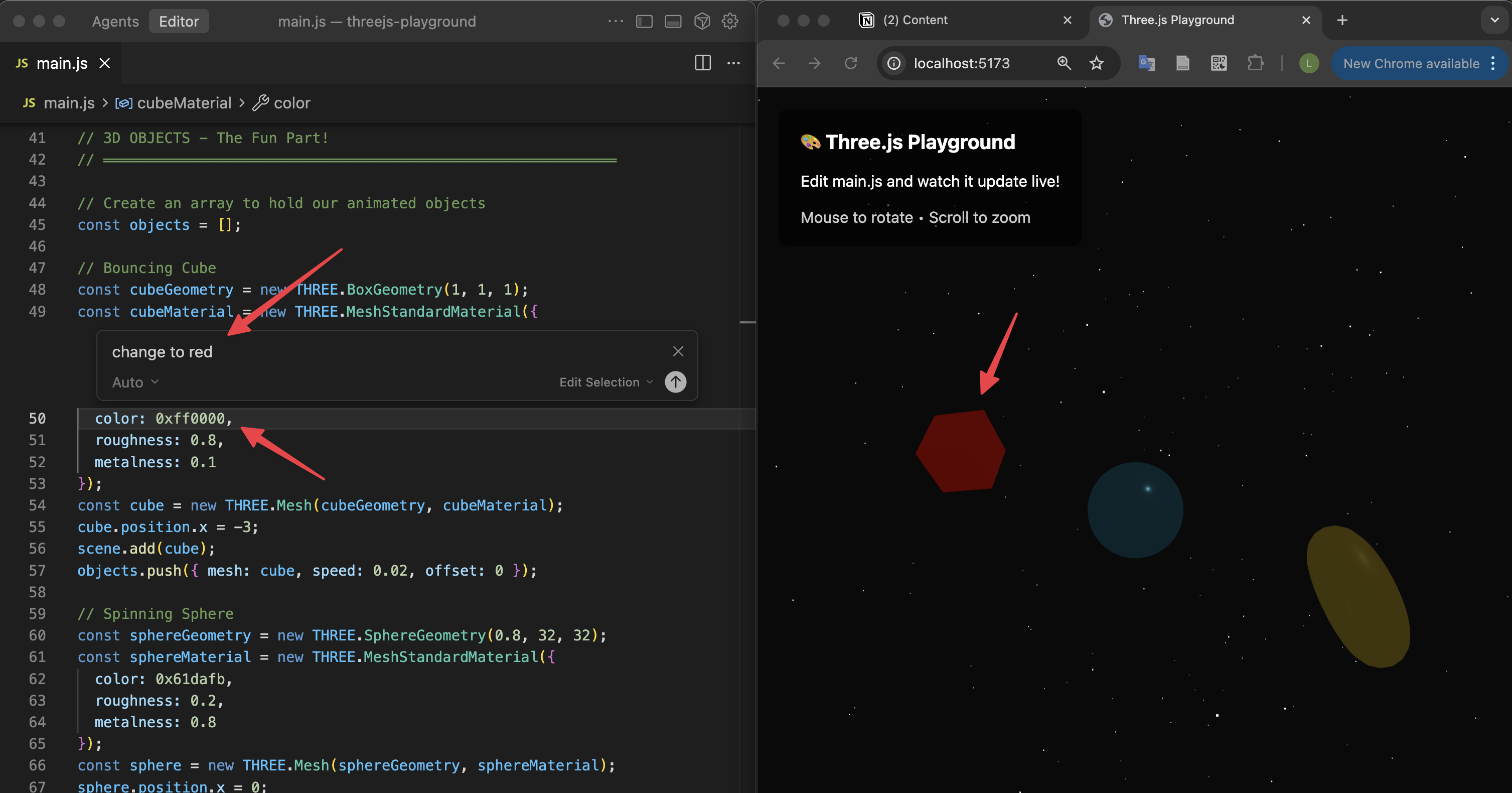Select the Editor mode tab
The height and width of the screenshot is (793, 1512).
[179, 22]
